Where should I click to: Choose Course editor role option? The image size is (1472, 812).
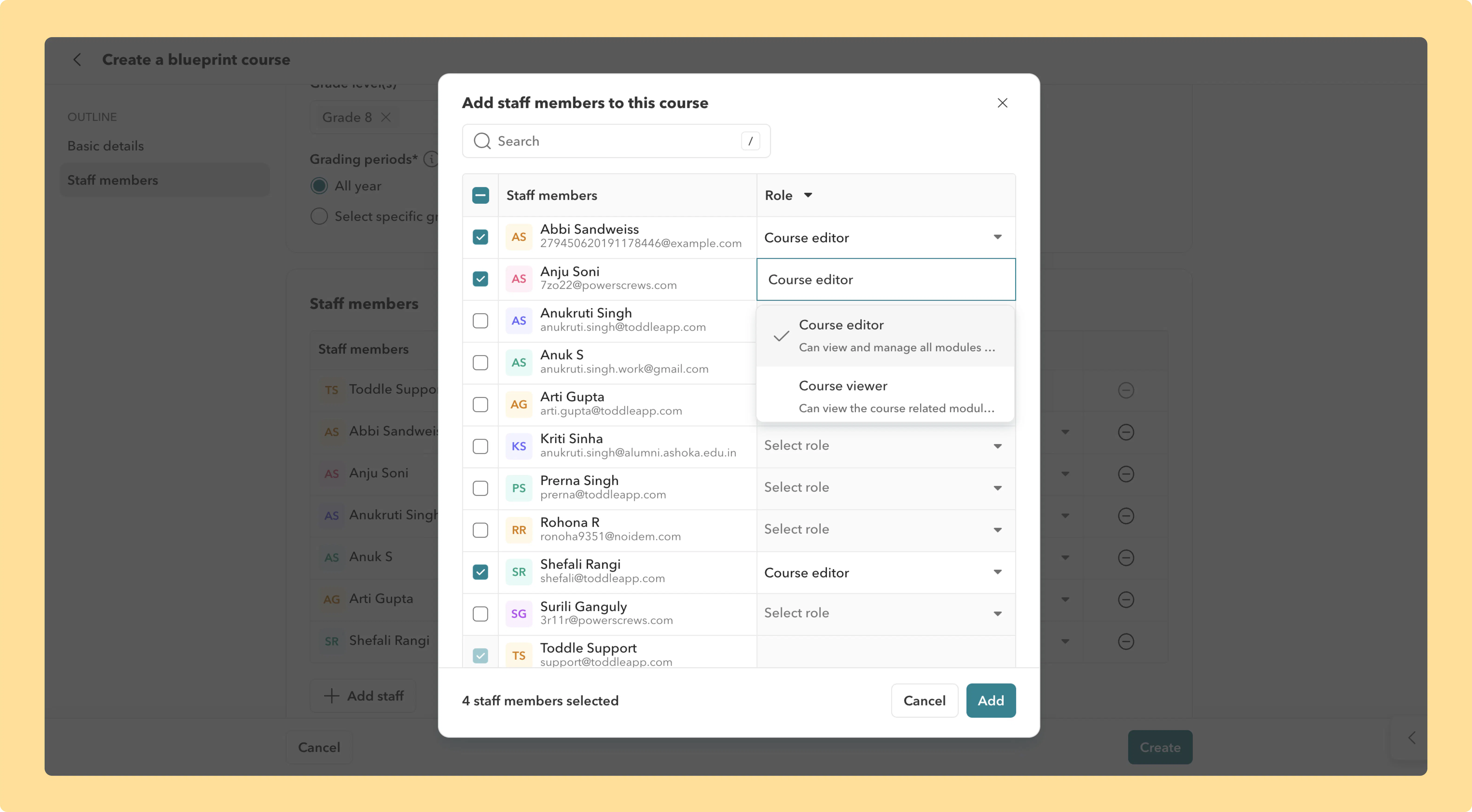coord(885,336)
